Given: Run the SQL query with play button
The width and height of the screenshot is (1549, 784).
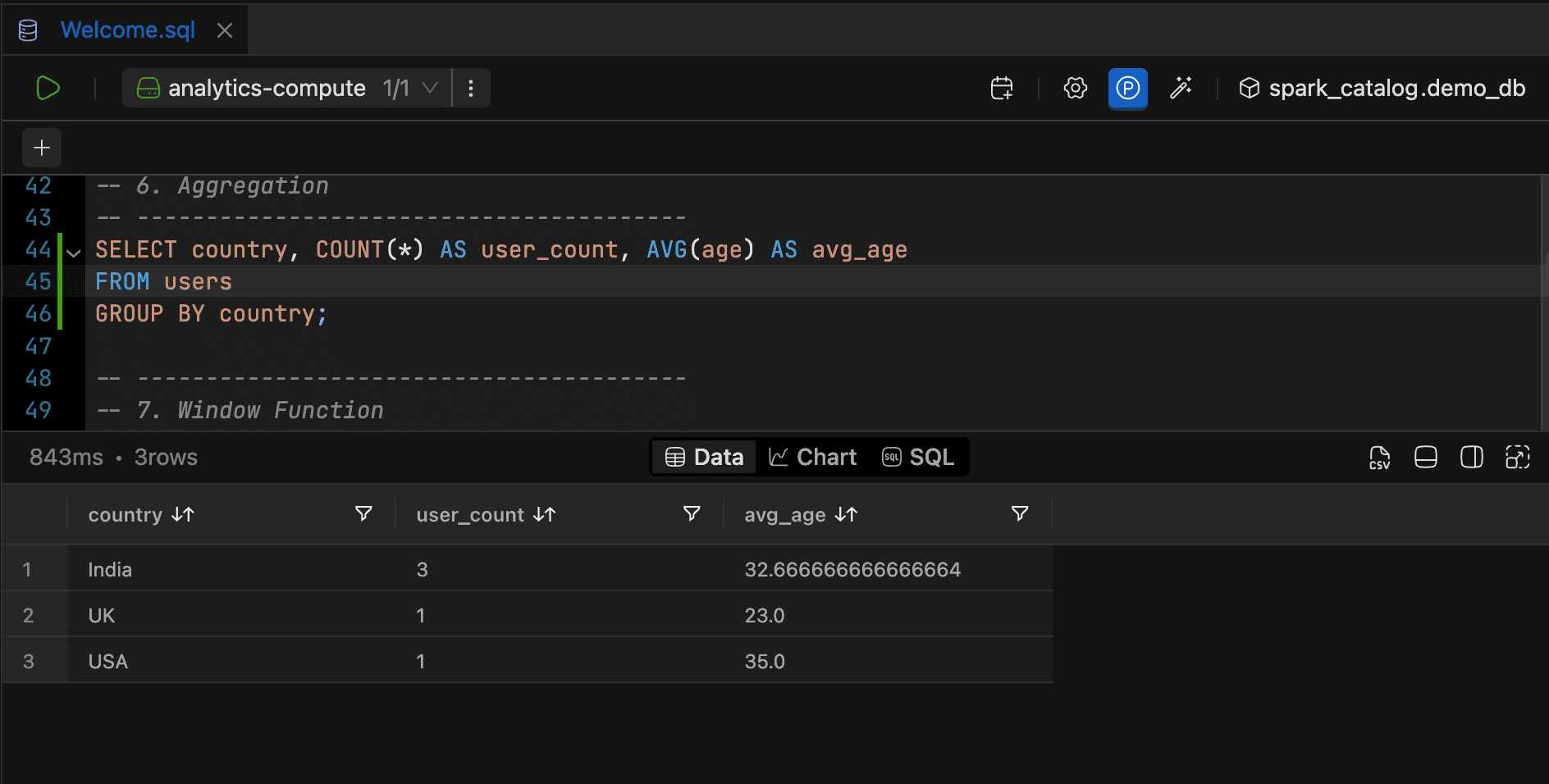Looking at the screenshot, I should 48,88.
